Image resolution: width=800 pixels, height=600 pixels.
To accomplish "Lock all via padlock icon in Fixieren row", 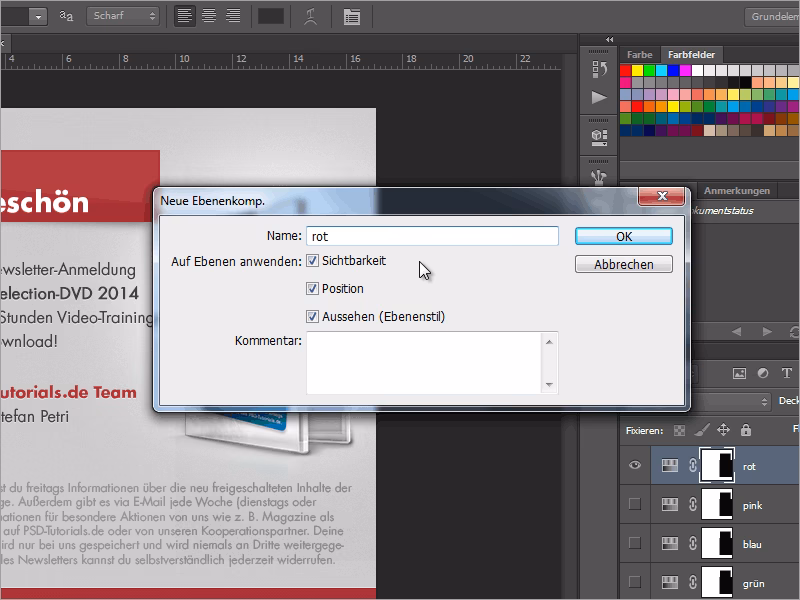I will coord(745,430).
